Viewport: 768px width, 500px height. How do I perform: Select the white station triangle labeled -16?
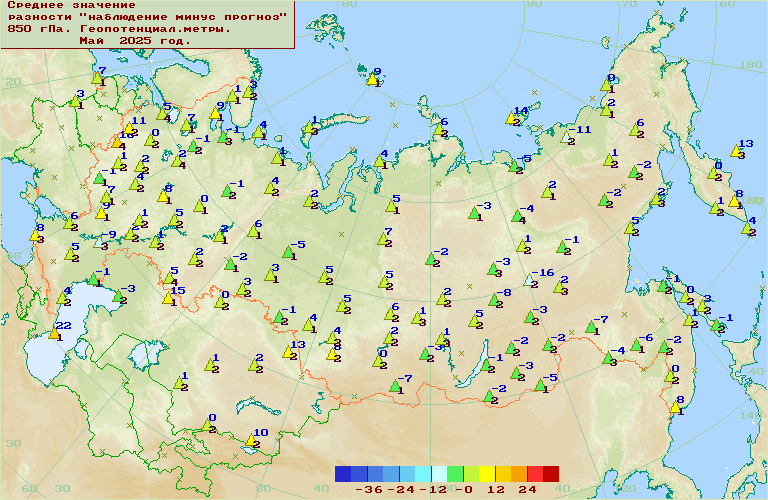[x=531, y=280]
